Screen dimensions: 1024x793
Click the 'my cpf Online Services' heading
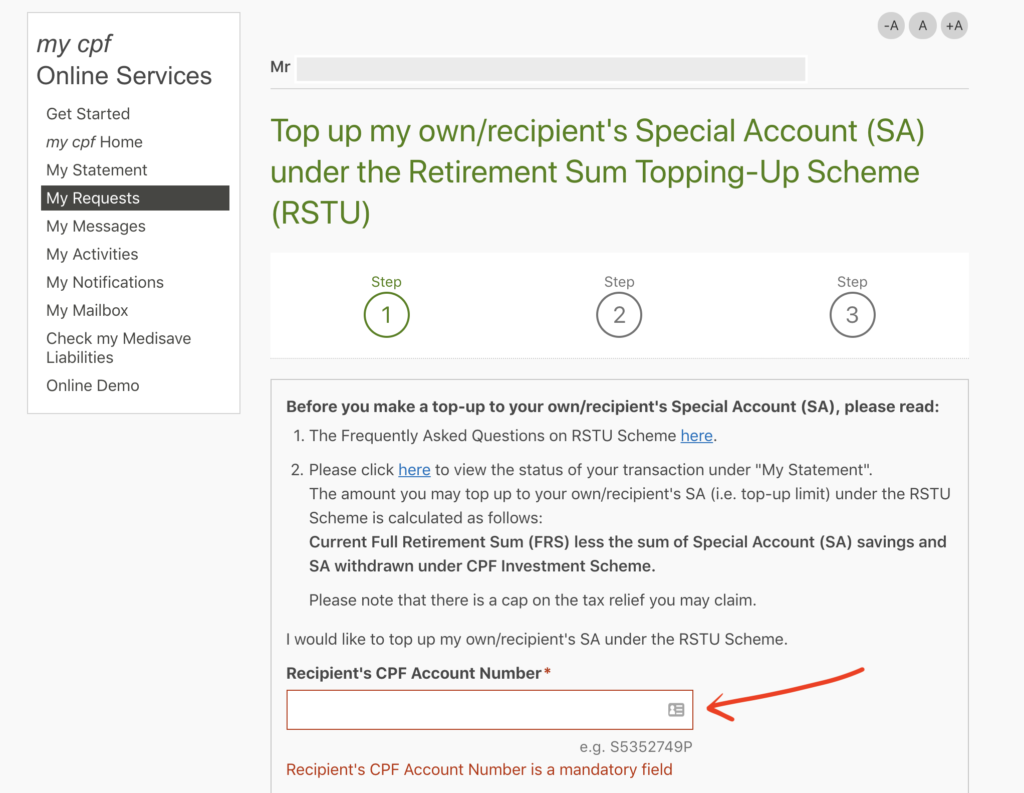point(124,59)
